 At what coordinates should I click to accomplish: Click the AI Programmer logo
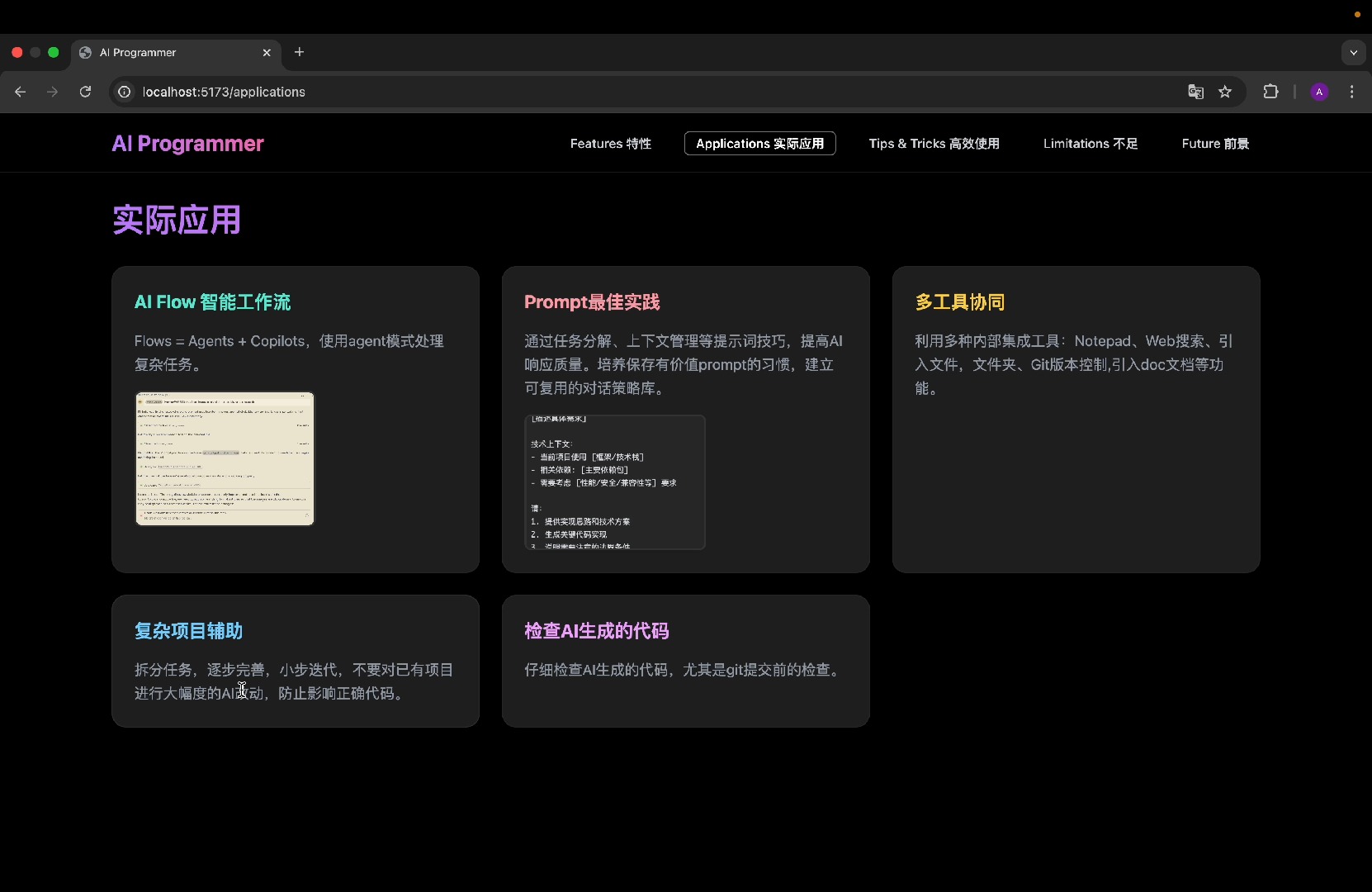187,143
